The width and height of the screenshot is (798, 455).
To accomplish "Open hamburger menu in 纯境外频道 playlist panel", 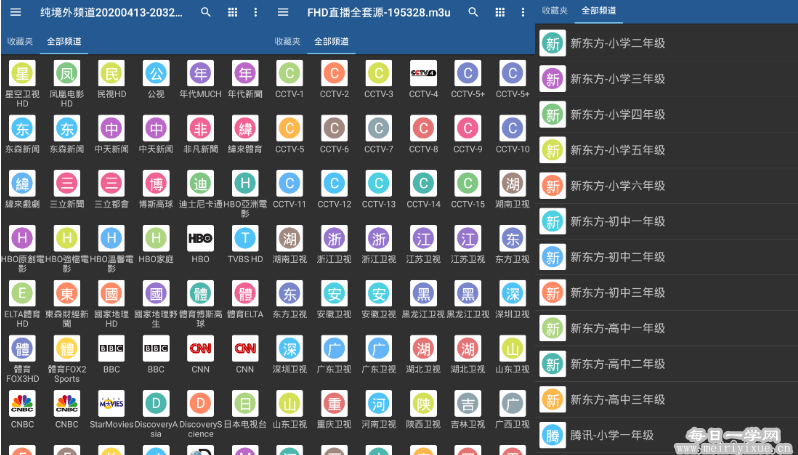I will pos(16,12).
